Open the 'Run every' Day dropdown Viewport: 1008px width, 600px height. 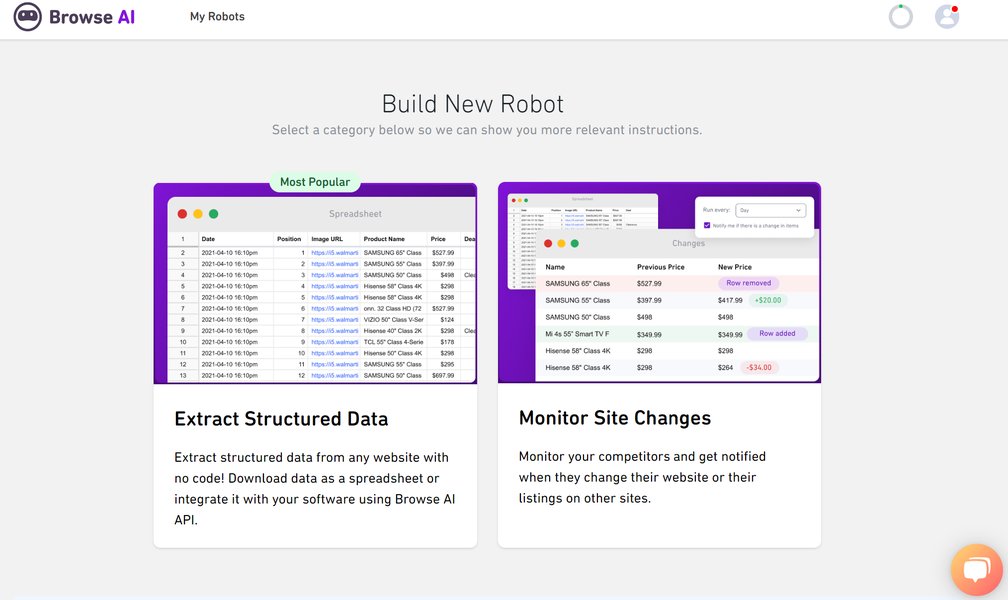770,211
